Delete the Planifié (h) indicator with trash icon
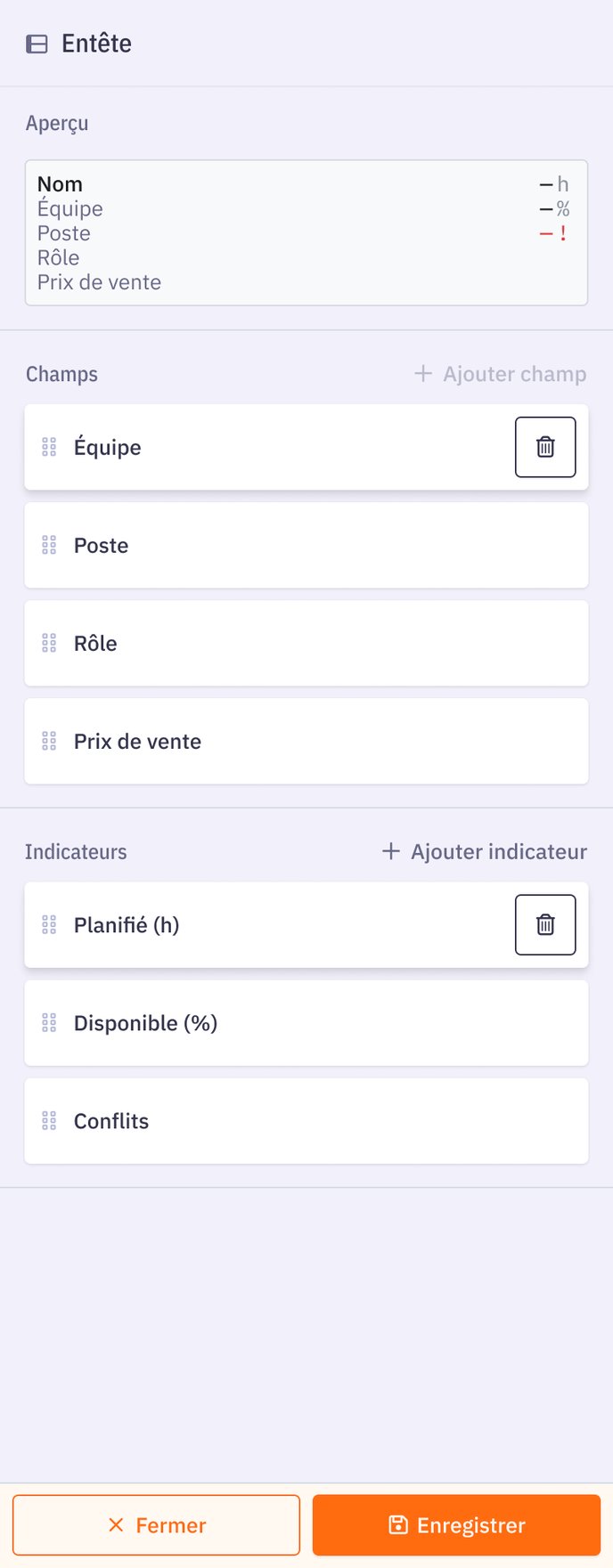 [545, 925]
